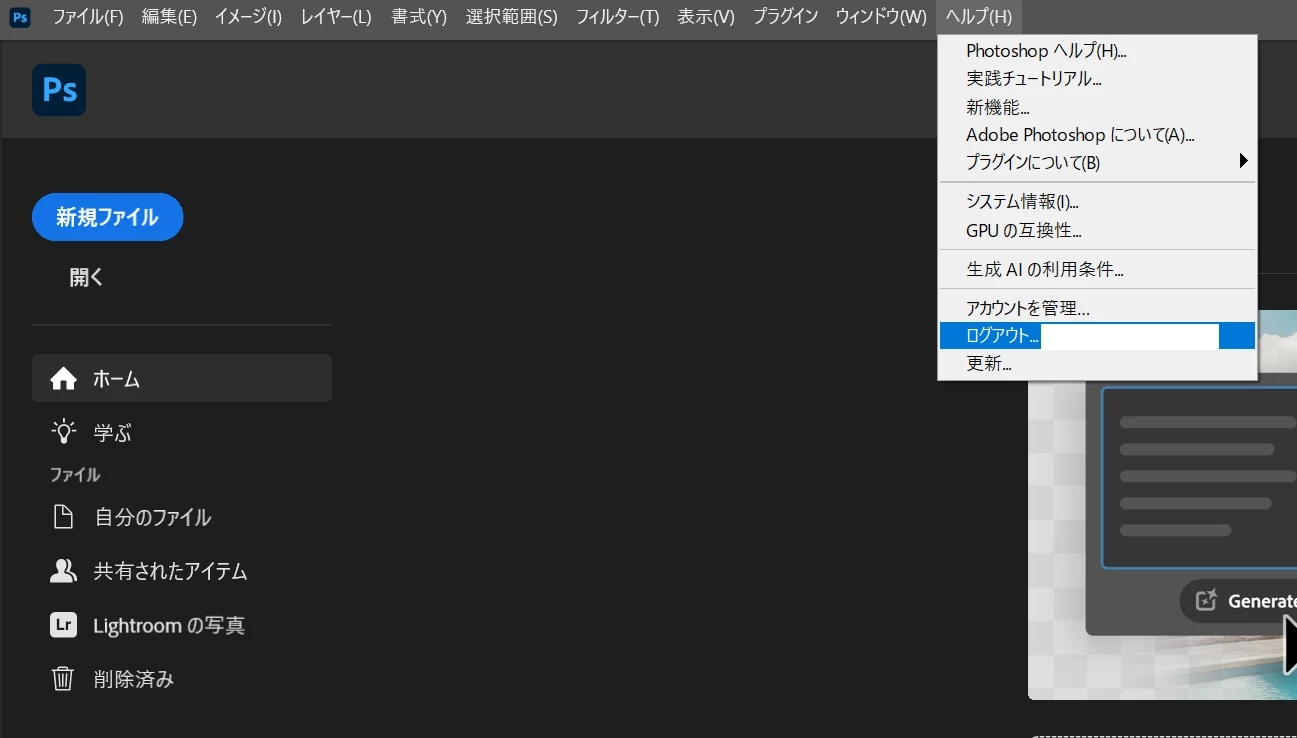Click the blue-outlined text box in preview
Viewport: 1297px width, 738px height.
[1199, 478]
